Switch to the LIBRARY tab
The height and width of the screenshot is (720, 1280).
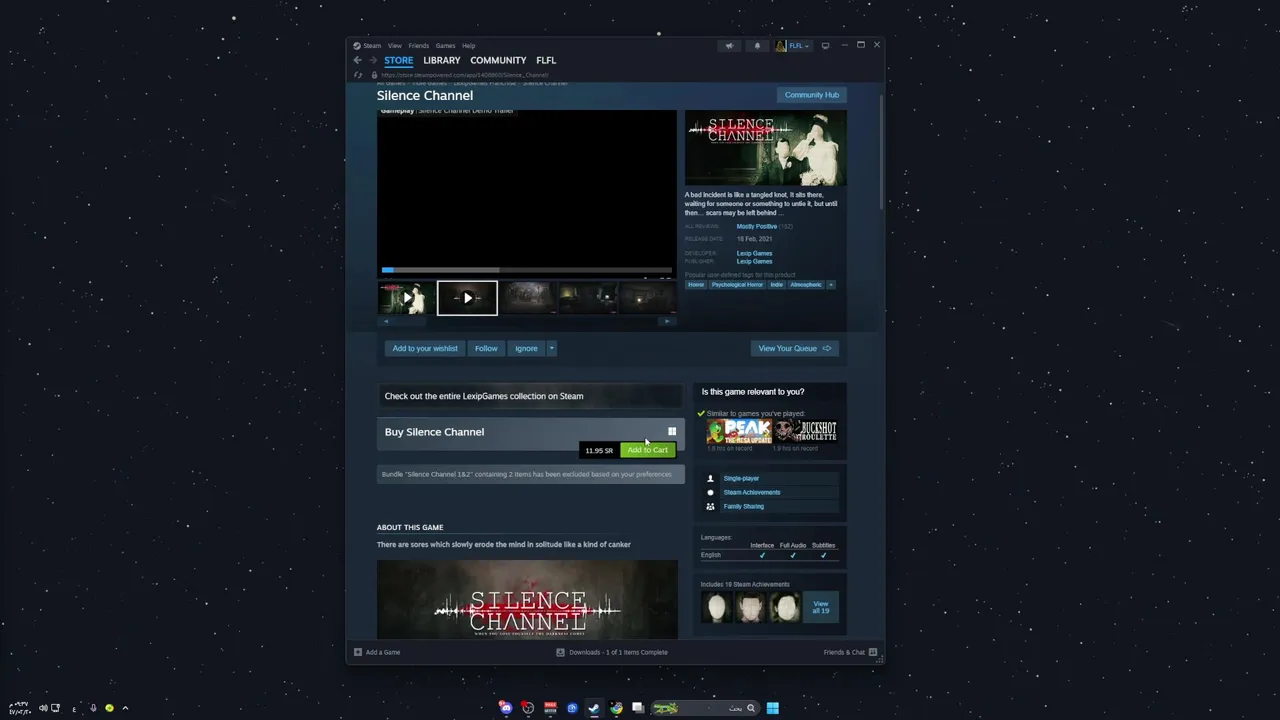(441, 60)
